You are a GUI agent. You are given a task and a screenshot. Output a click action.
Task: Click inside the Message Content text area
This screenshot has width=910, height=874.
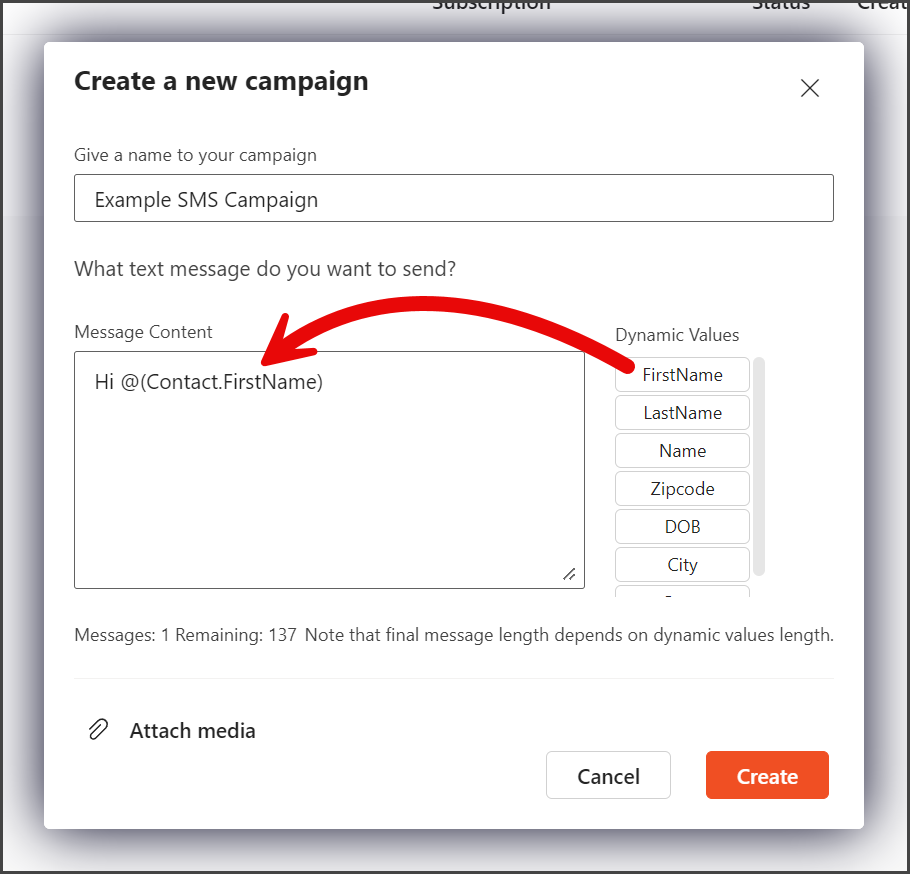click(x=329, y=470)
